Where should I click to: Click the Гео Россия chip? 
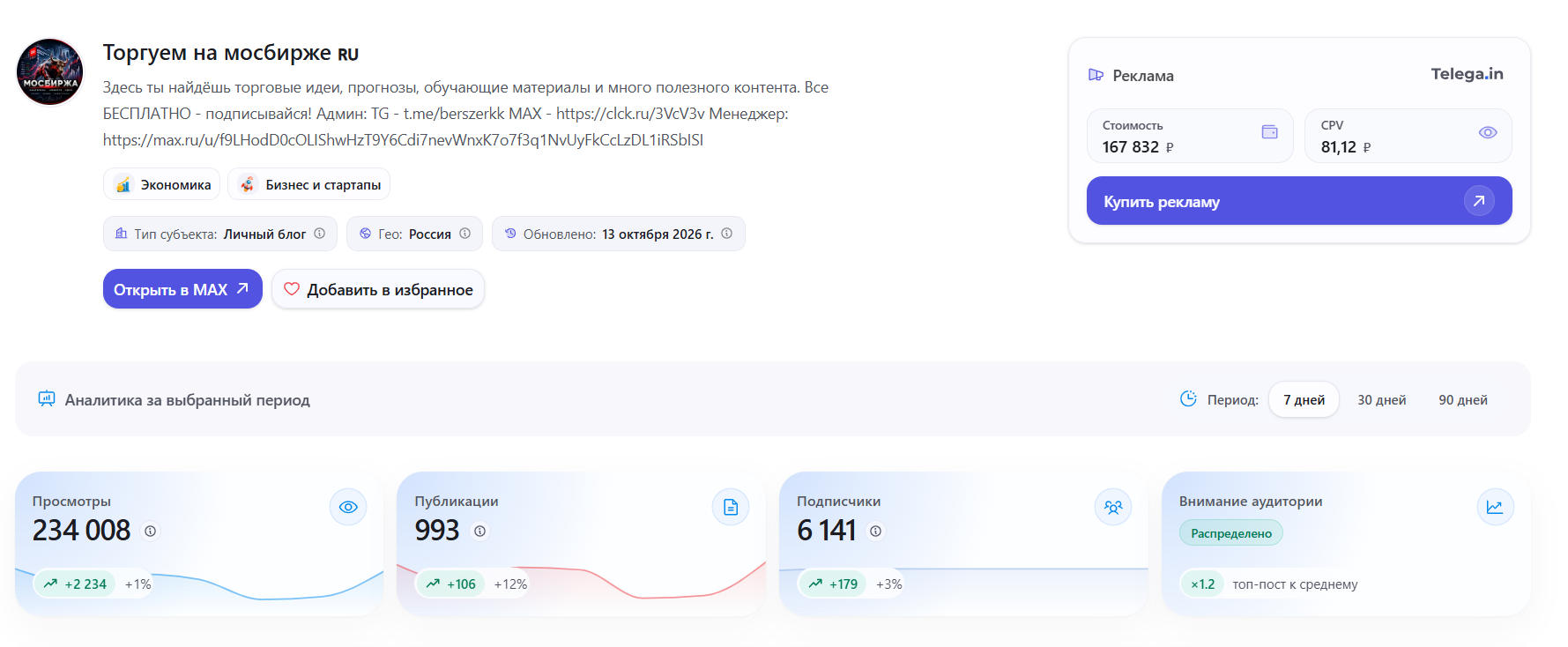pos(415,234)
